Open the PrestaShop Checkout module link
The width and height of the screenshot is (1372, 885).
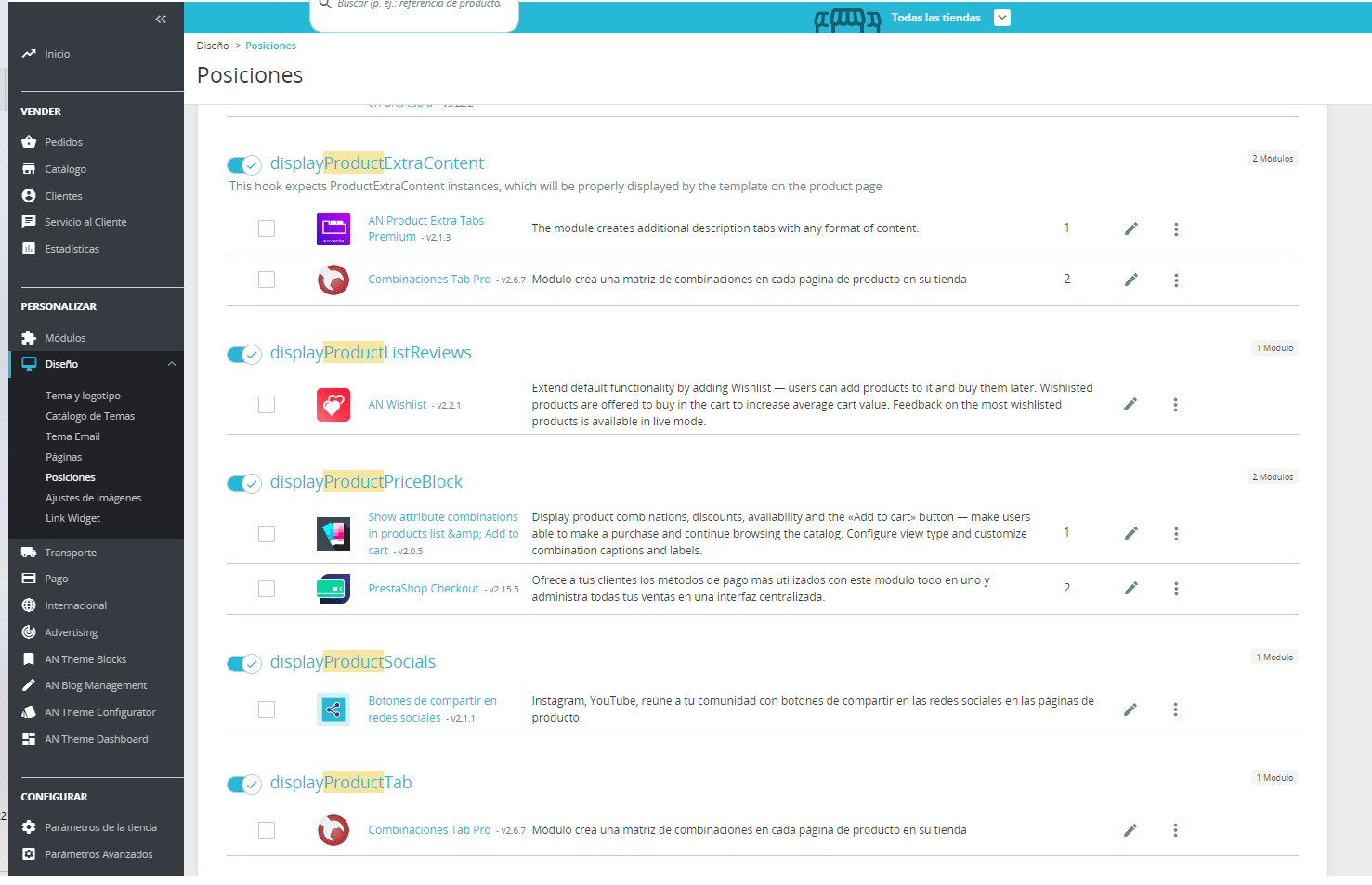click(x=424, y=589)
